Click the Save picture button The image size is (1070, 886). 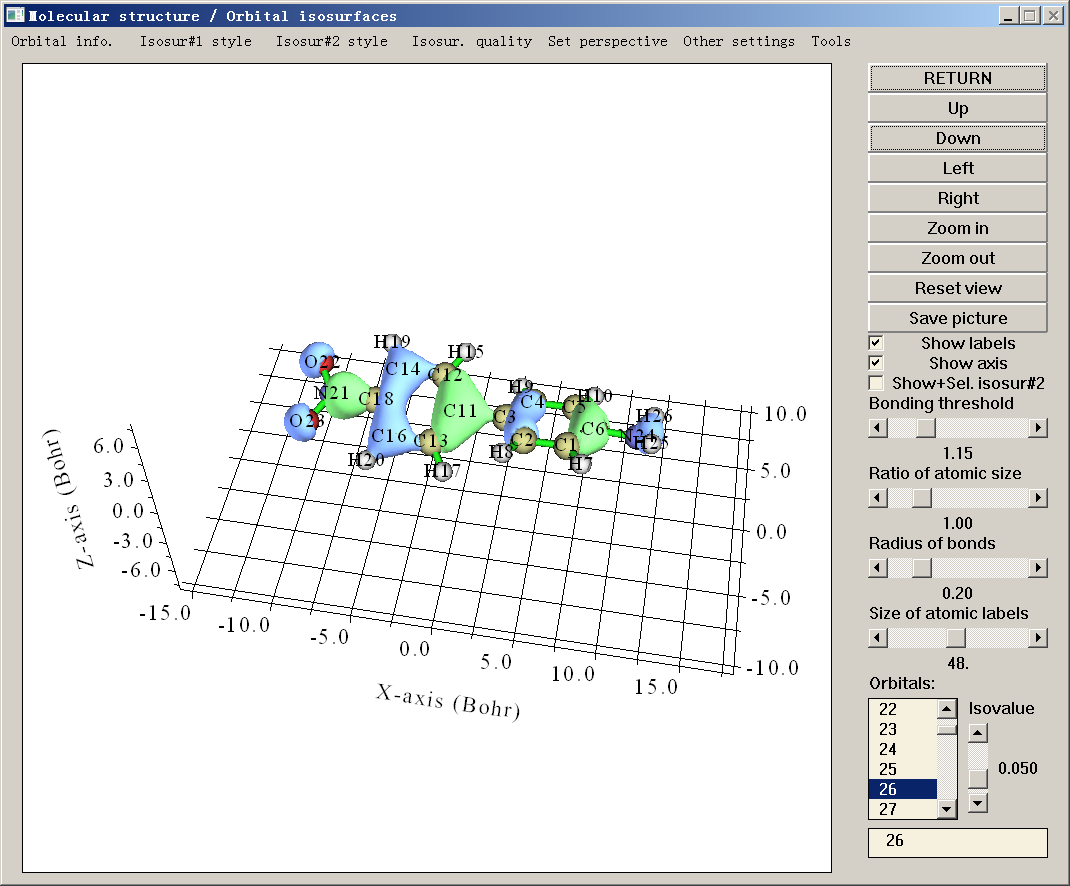pyautogui.click(x=957, y=318)
